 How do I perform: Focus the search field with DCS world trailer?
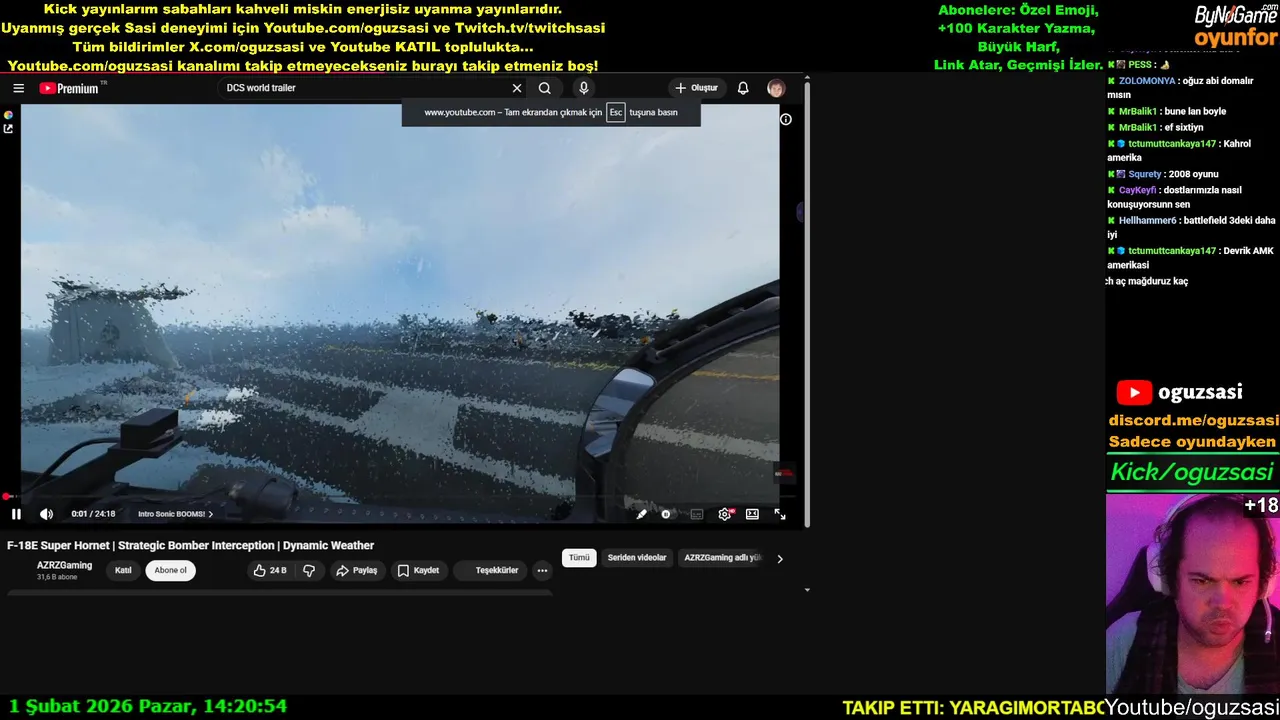click(x=365, y=88)
